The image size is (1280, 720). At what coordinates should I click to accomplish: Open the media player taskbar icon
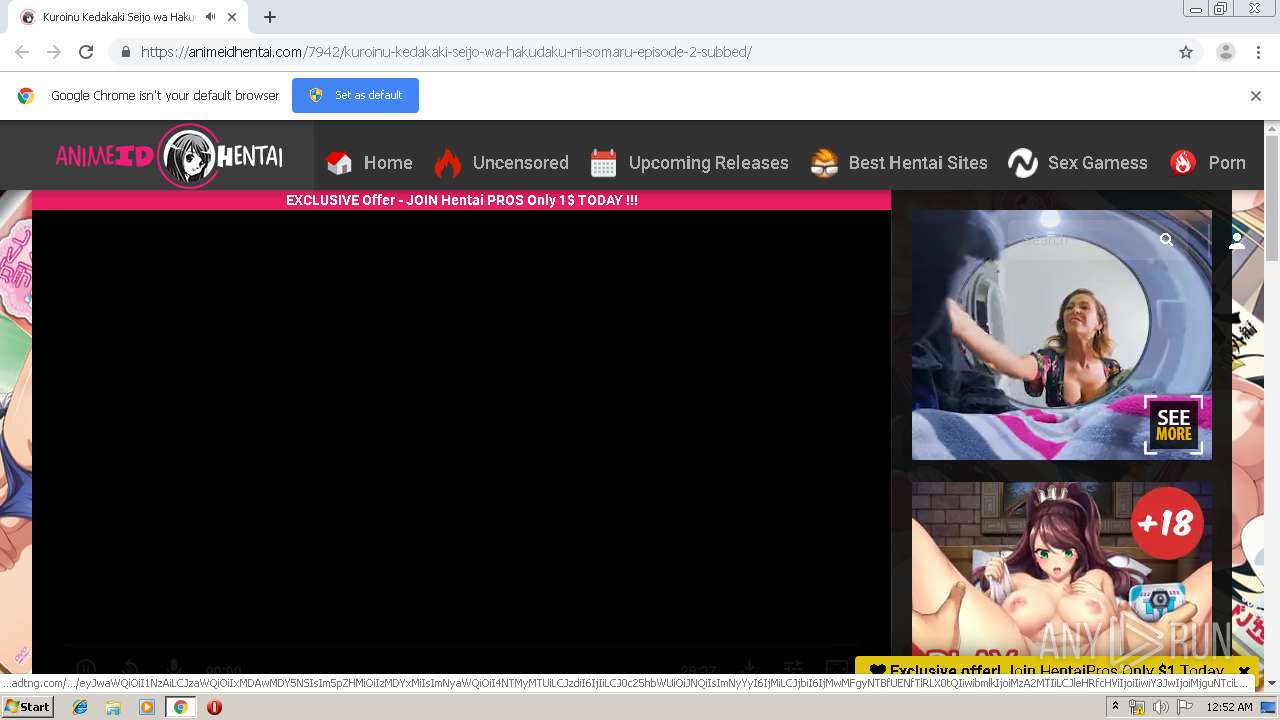pyautogui.click(x=147, y=707)
